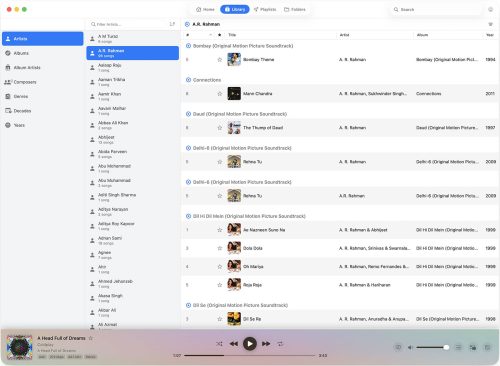
Task: Favorite the Ae Nazneen Suno Na track
Action: [219, 230]
